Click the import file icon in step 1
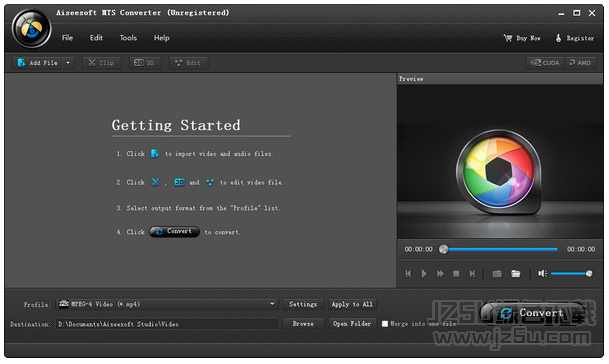The image size is (609, 364). coord(155,153)
